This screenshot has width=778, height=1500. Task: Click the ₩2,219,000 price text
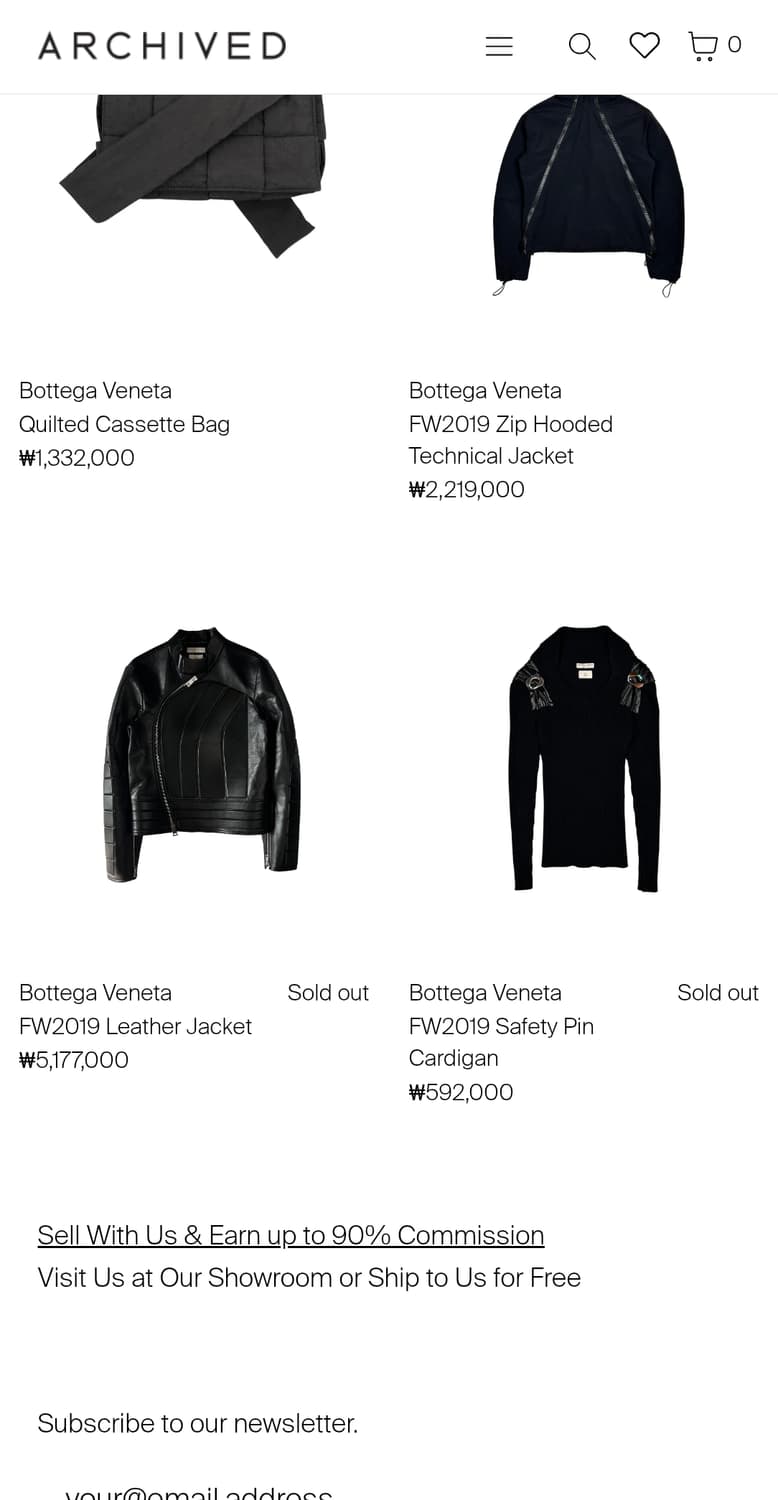coord(466,489)
